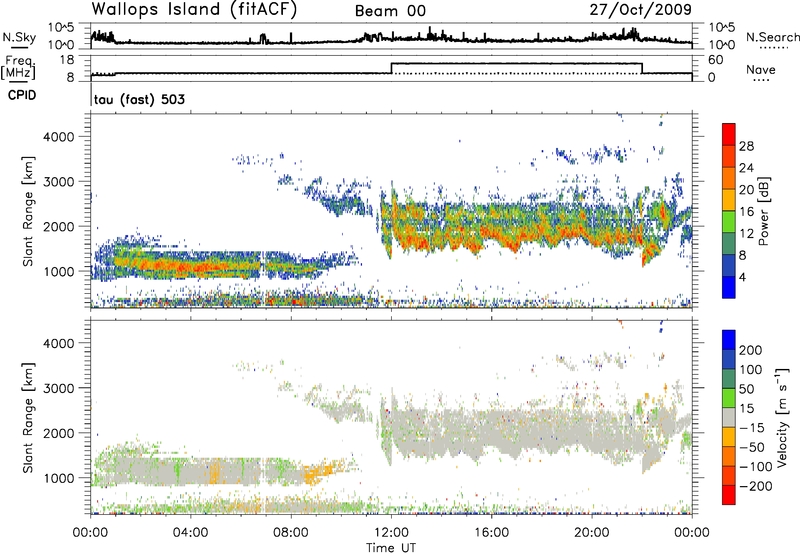Click the N.Search legend label
The image size is (800, 554).
(x=772, y=37)
